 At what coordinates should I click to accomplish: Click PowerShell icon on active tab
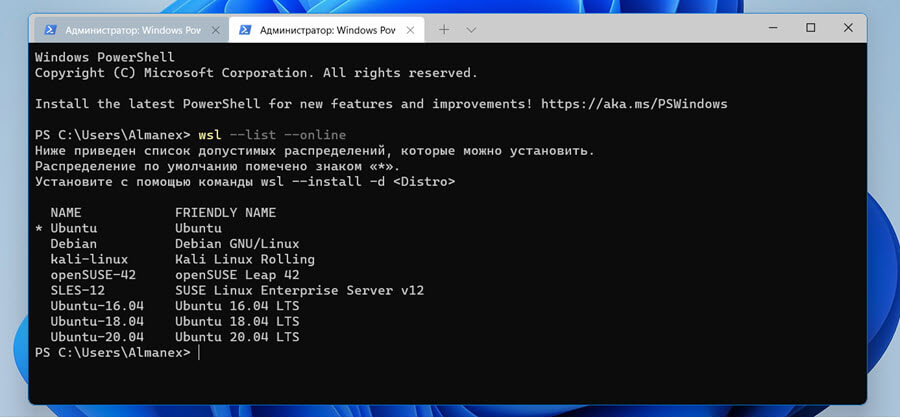click(245, 30)
